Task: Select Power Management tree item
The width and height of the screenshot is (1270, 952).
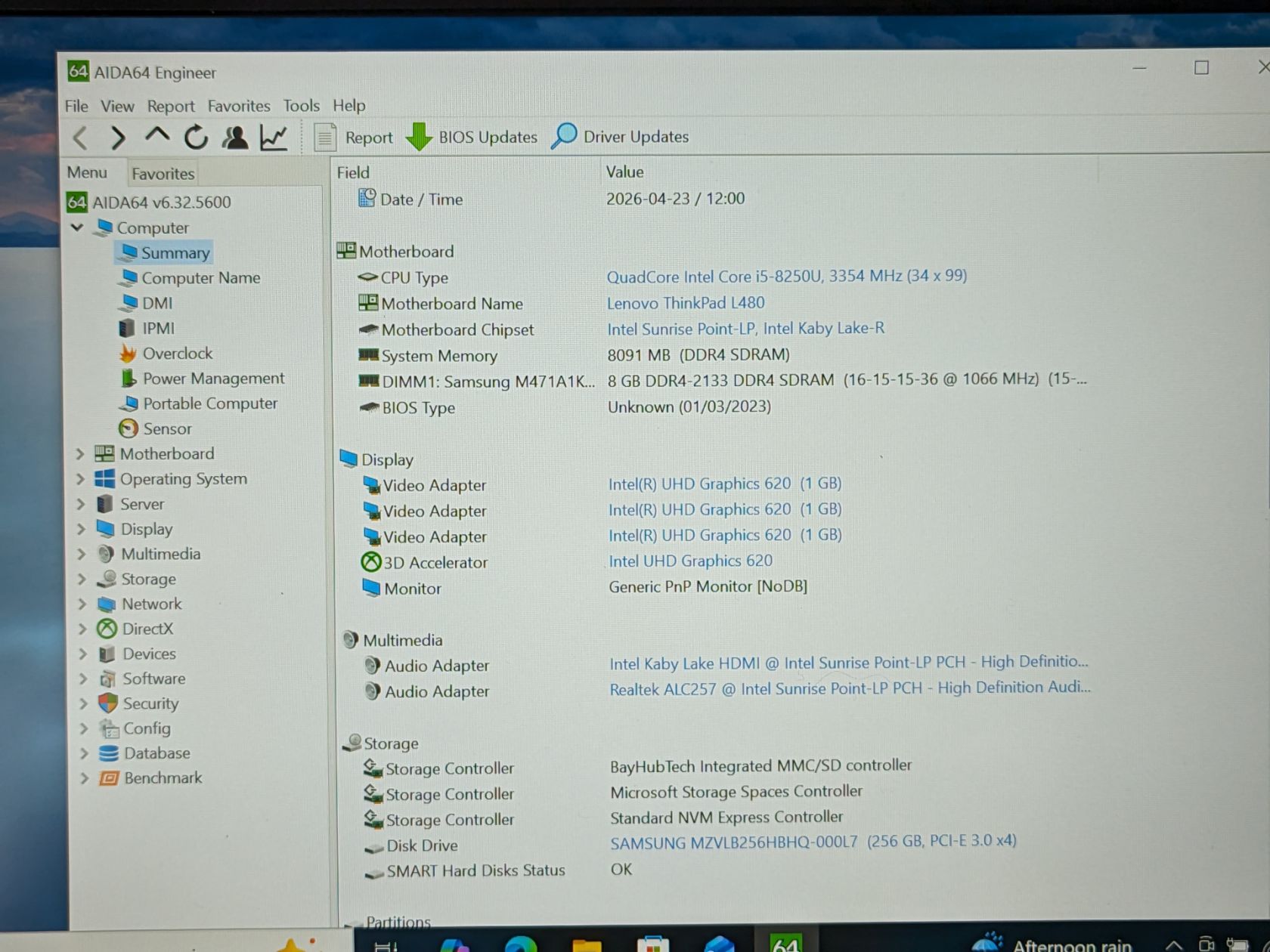Action: tap(202, 379)
